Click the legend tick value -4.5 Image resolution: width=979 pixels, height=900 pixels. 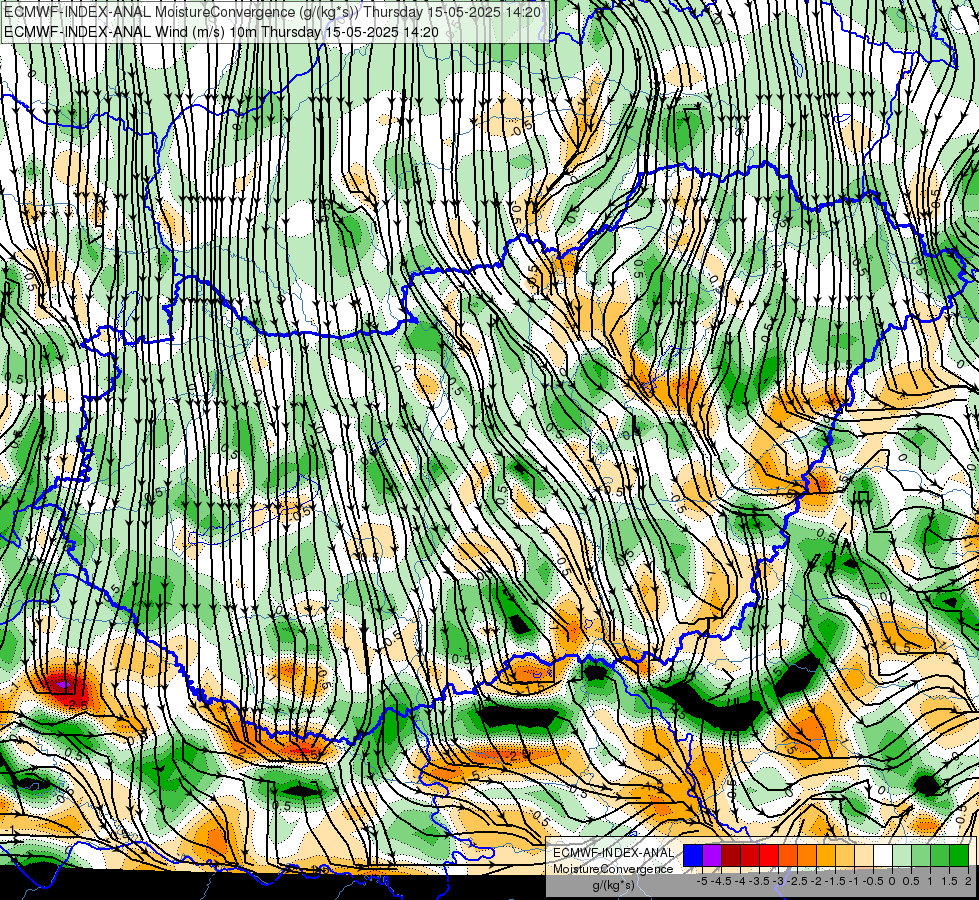(721, 881)
